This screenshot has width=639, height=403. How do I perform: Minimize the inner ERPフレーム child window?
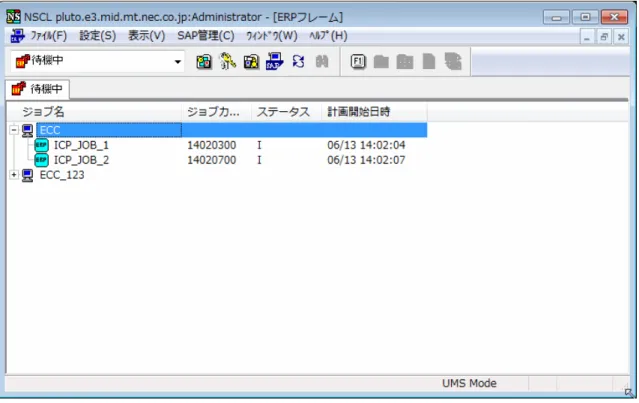tap(586, 37)
